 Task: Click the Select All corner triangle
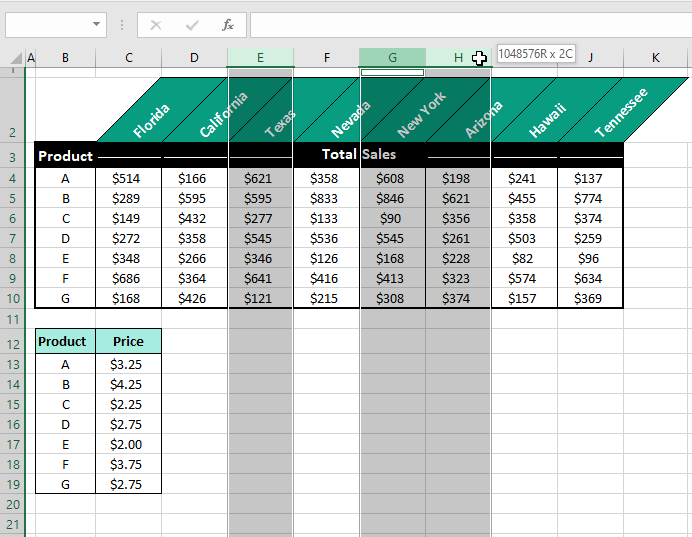click(x=16, y=58)
